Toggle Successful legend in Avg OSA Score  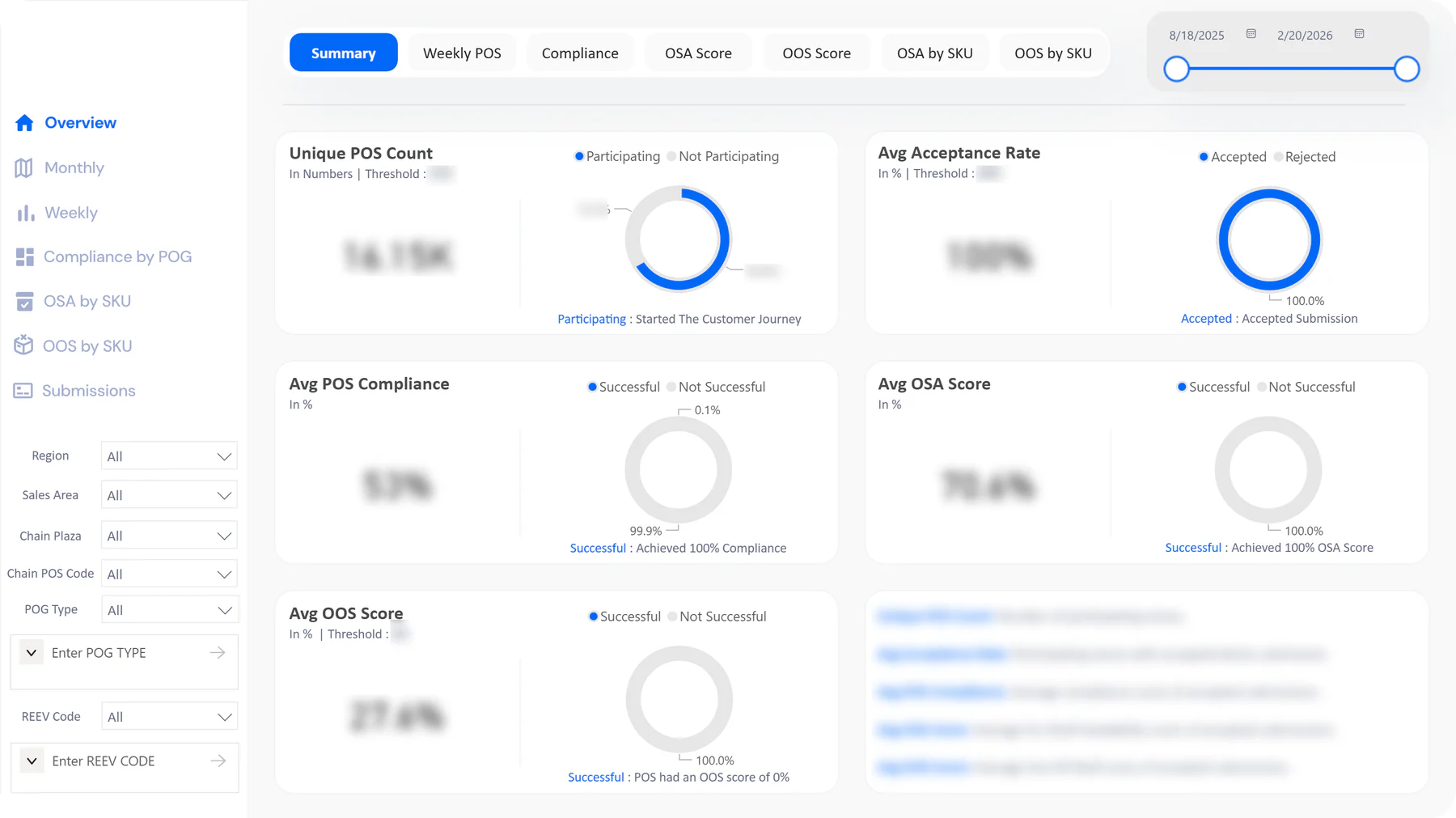tap(1213, 387)
